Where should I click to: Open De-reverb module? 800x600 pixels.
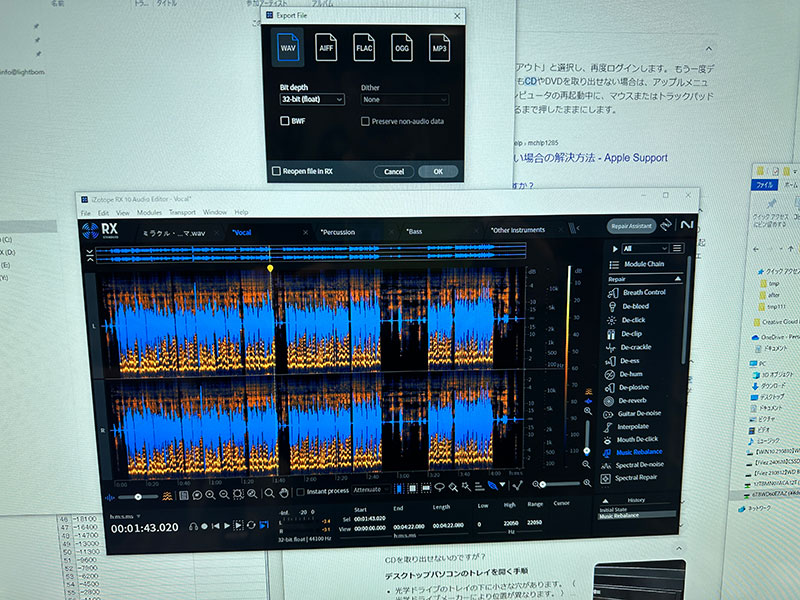626,401
